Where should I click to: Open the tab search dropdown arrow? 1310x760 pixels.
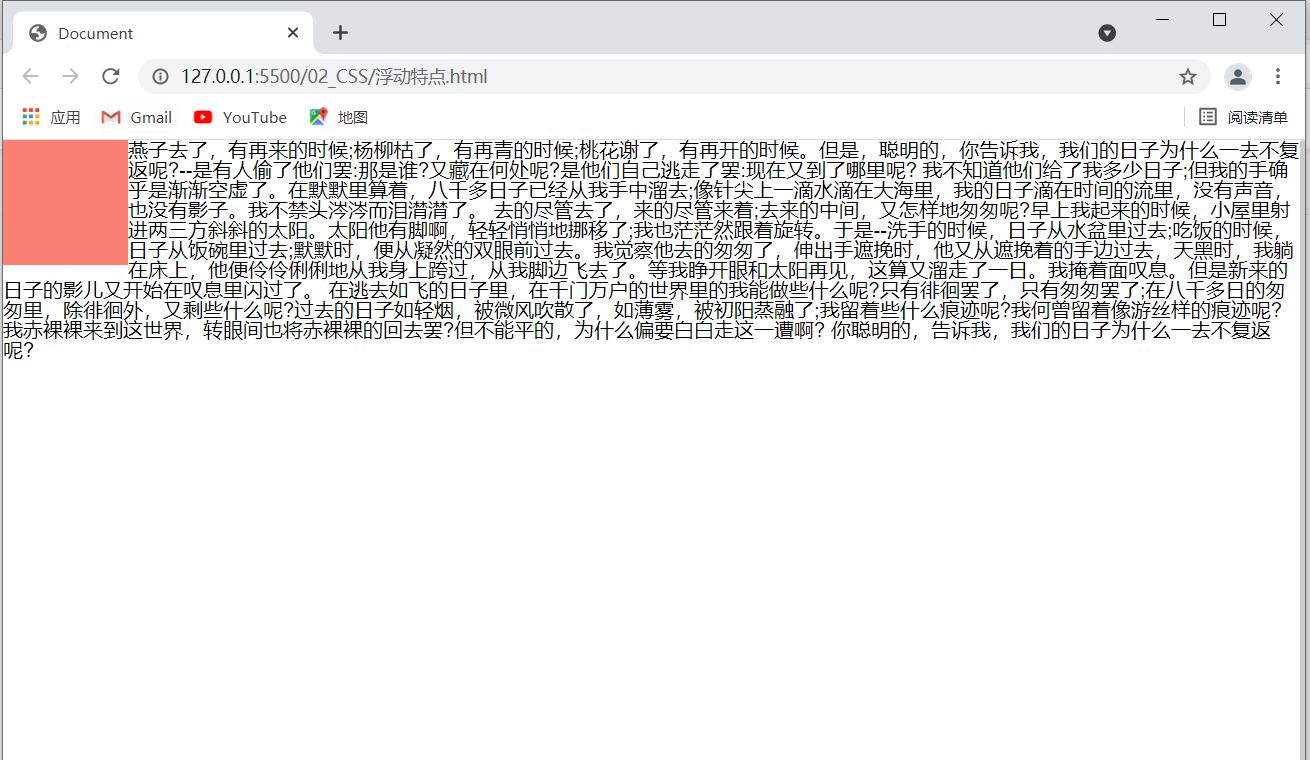point(1107,33)
